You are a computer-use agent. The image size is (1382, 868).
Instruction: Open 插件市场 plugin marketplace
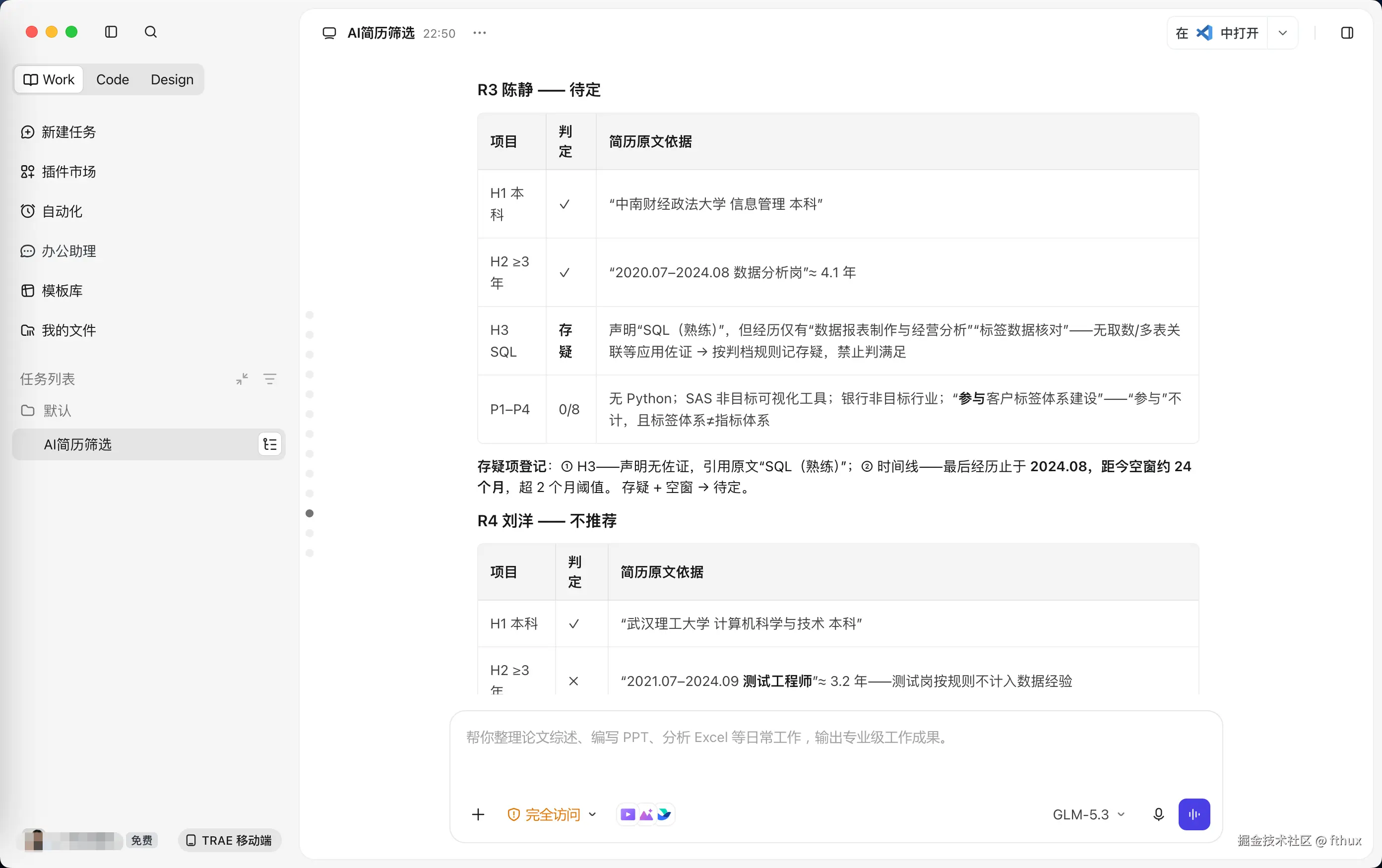click(x=59, y=172)
